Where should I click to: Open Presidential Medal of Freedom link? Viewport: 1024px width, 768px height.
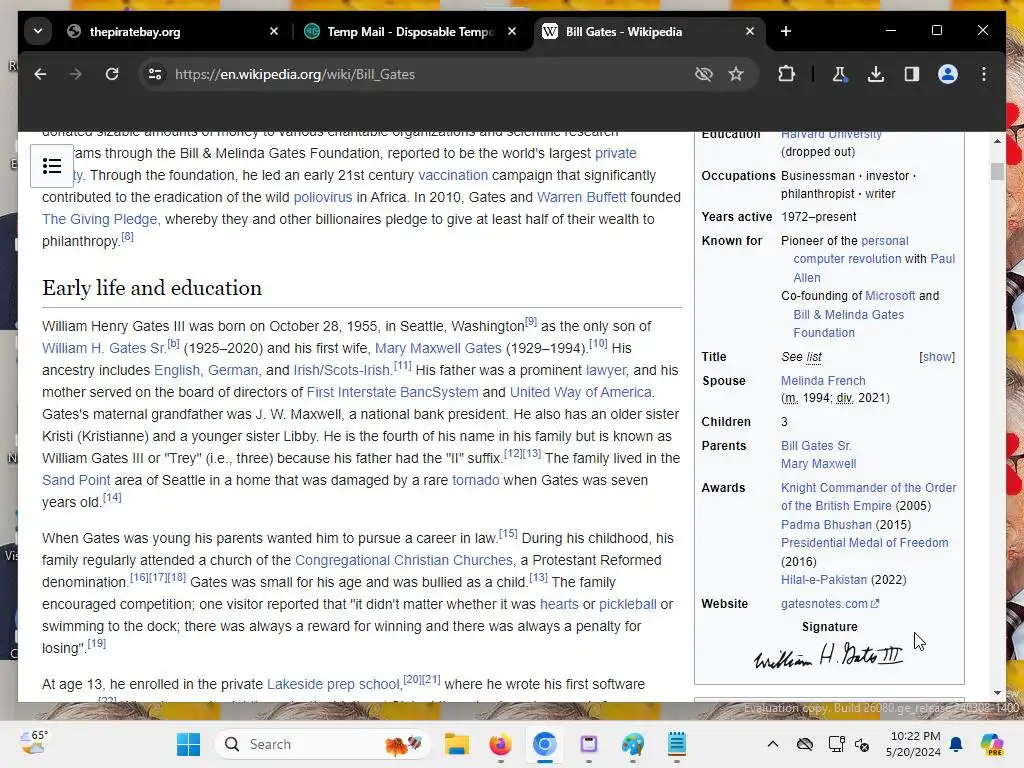[x=865, y=543]
